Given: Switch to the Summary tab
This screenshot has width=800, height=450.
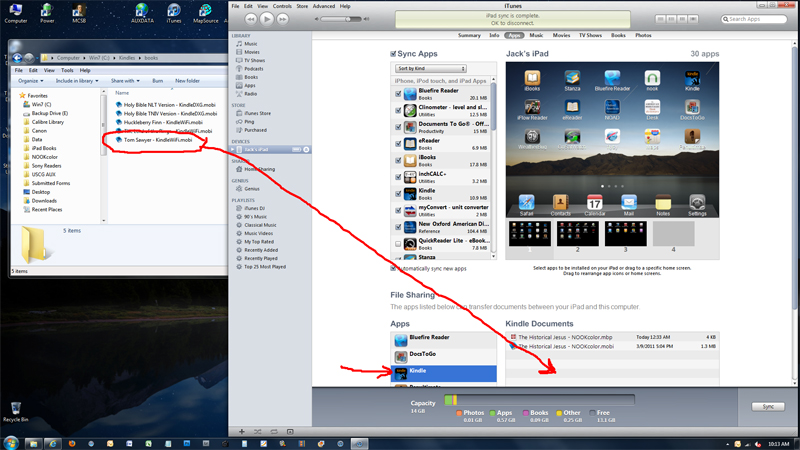Looking at the screenshot, I should tap(469, 35).
